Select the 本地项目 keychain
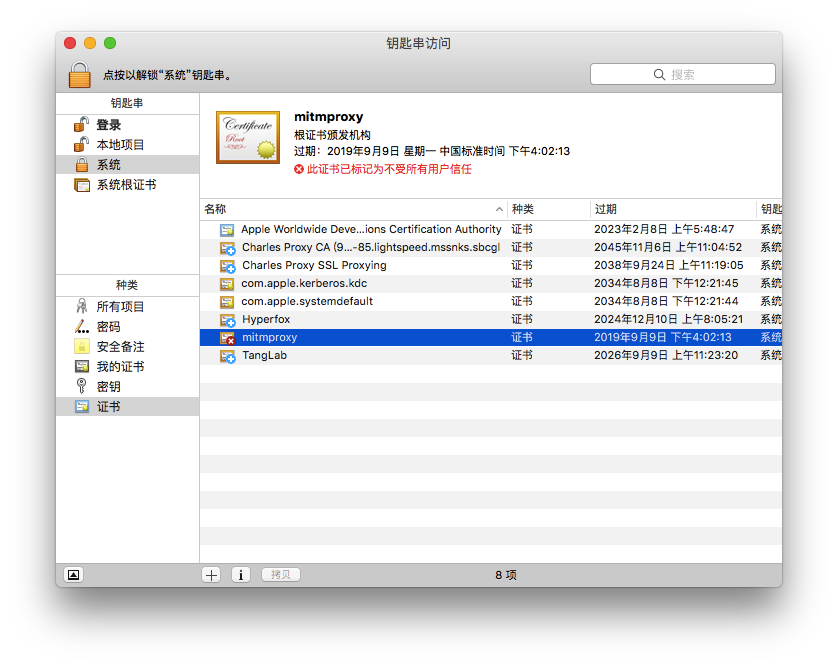This screenshot has width=838, height=667. [127, 144]
